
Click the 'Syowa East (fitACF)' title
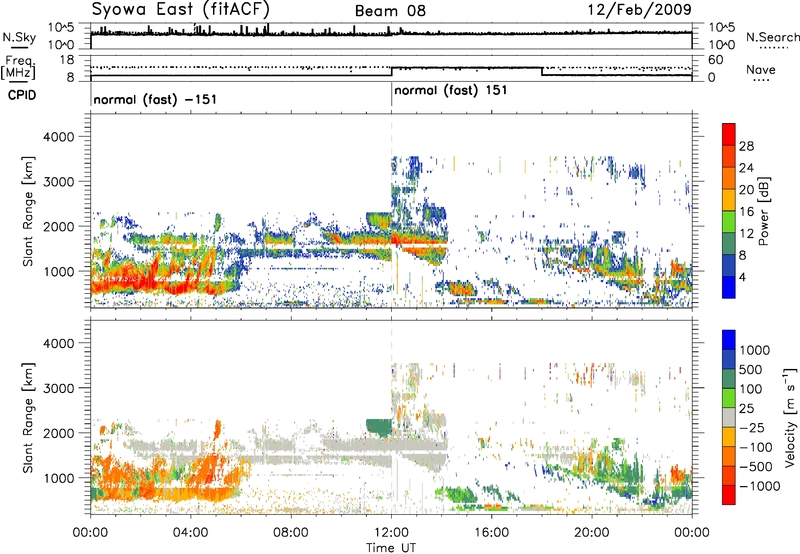pos(180,10)
